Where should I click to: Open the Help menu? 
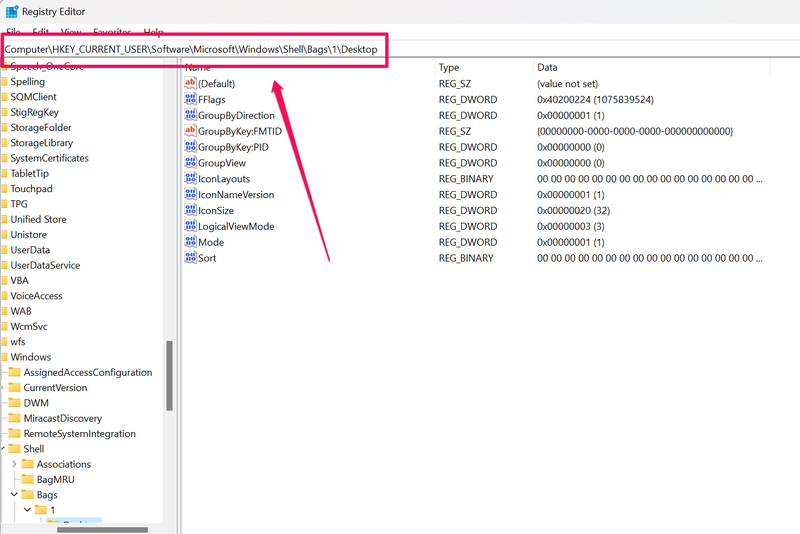(153, 33)
